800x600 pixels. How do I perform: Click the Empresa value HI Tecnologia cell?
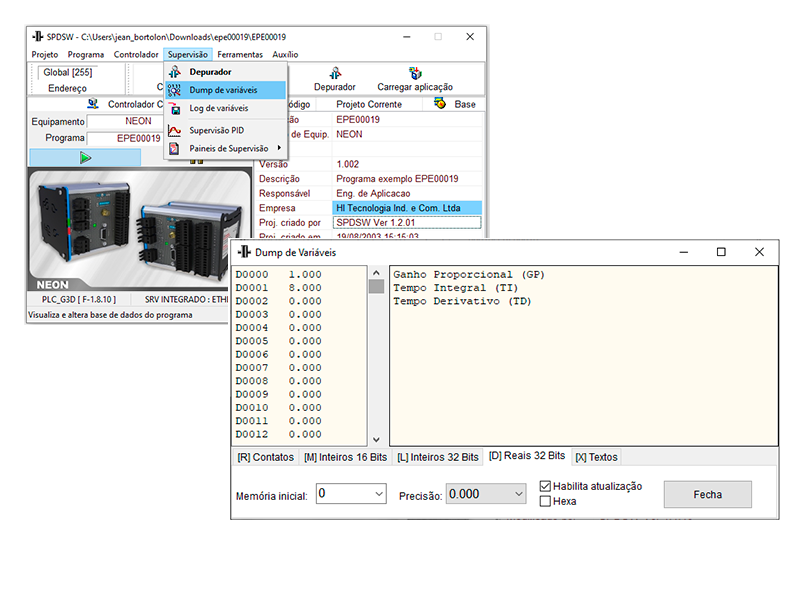pyautogui.click(x=407, y=208)
